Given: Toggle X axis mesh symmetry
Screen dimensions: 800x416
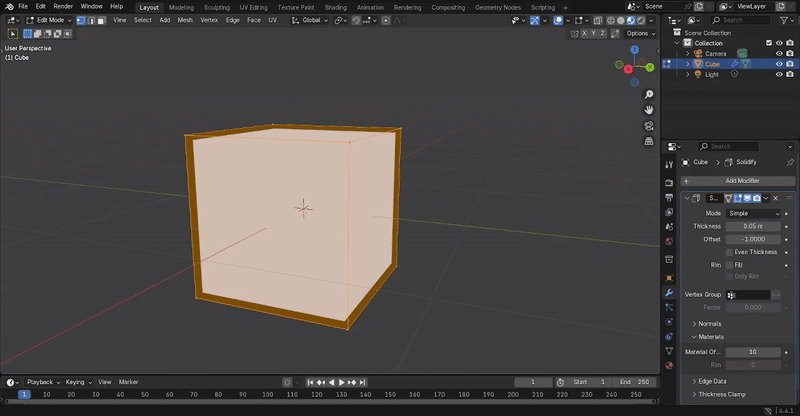Looking at the screenshot, I should pos(584,33).
